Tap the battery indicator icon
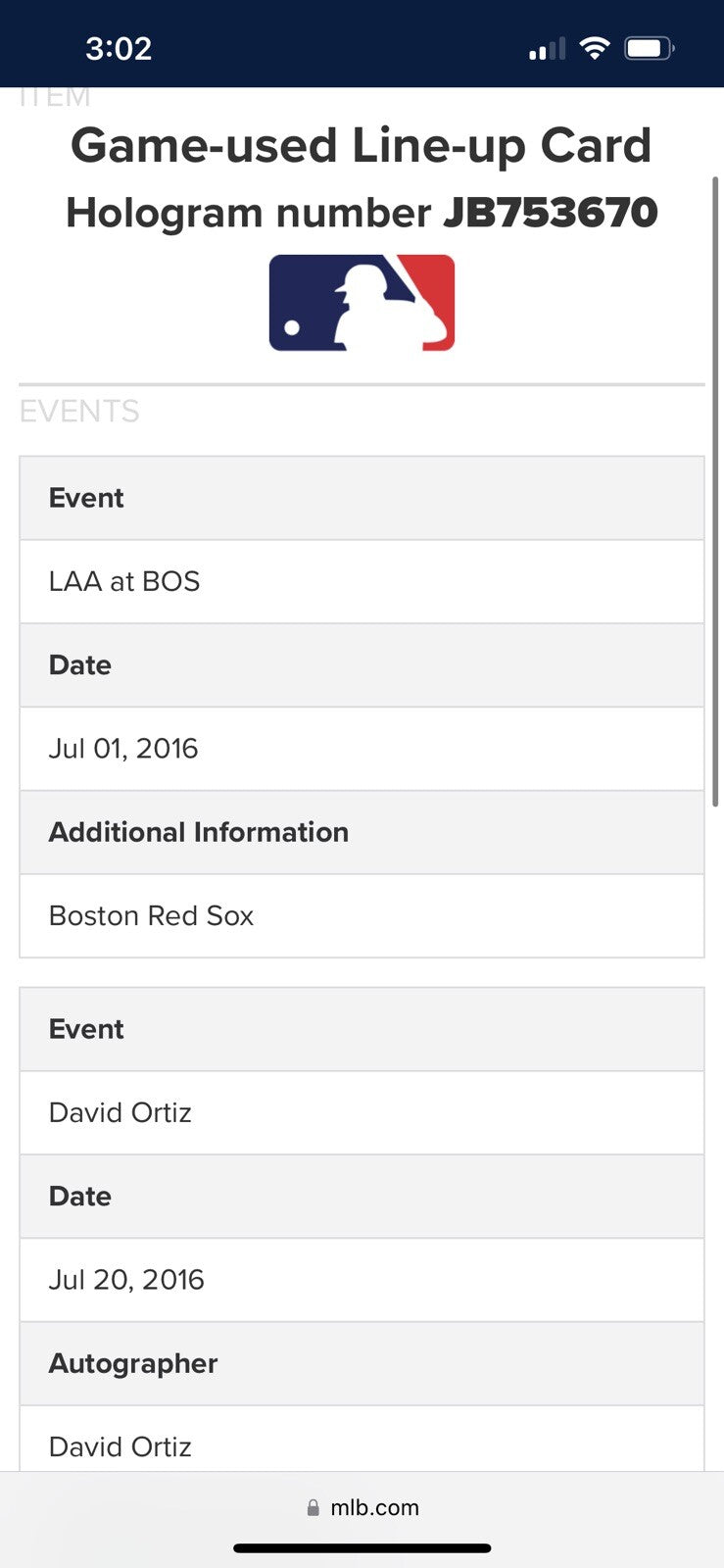The width and height of the screenshot is (724, 1568). 650,48
